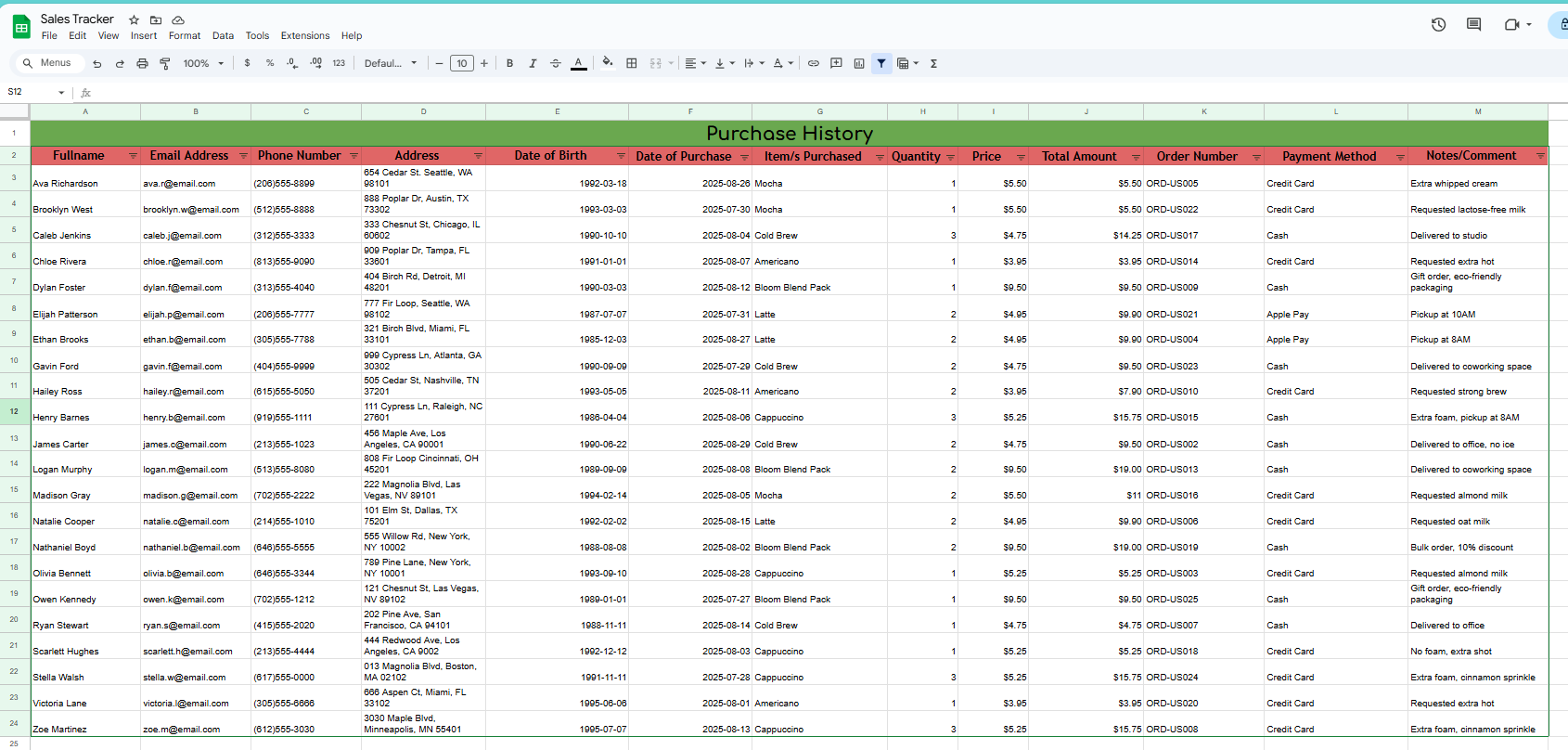Viewport: 1568px width, 750px height.
Task: Open the Insert menu
Action: pyautogui.click(x=144, y=35)
